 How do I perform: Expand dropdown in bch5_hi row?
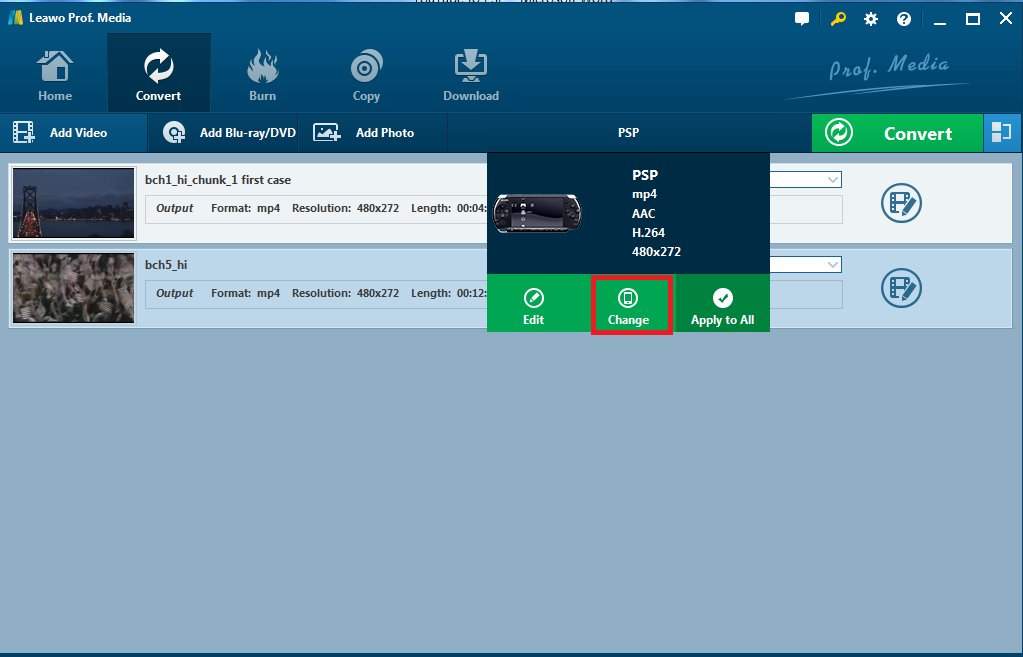click(x=832, y=265)
